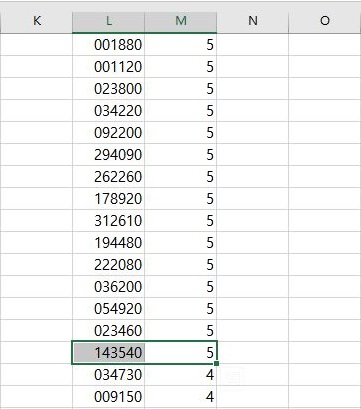Click cell containing 036200

coord(108,287)
